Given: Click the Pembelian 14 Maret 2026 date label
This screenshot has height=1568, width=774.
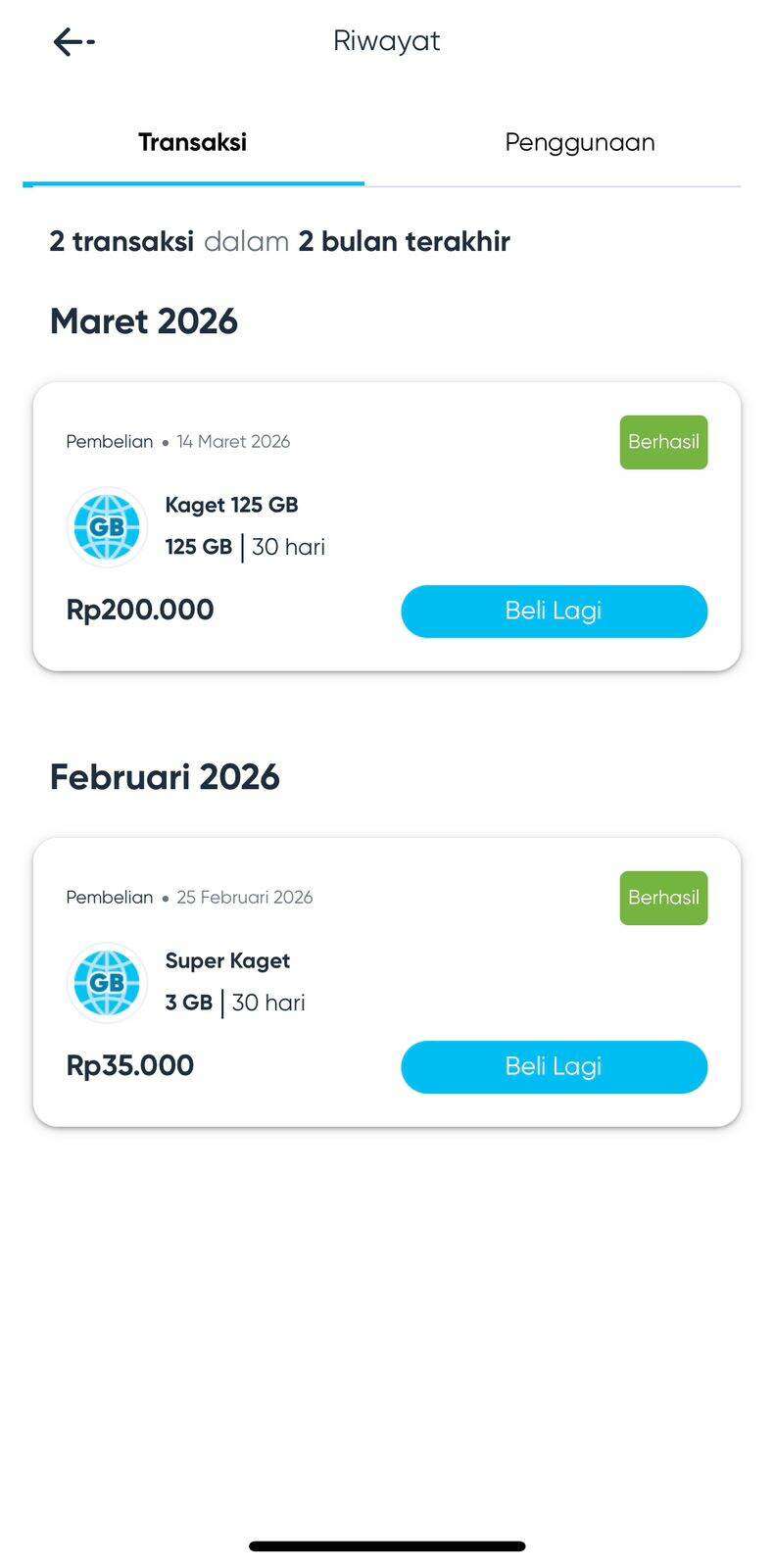Looking at the screenshot, I should tap(178, 442).
